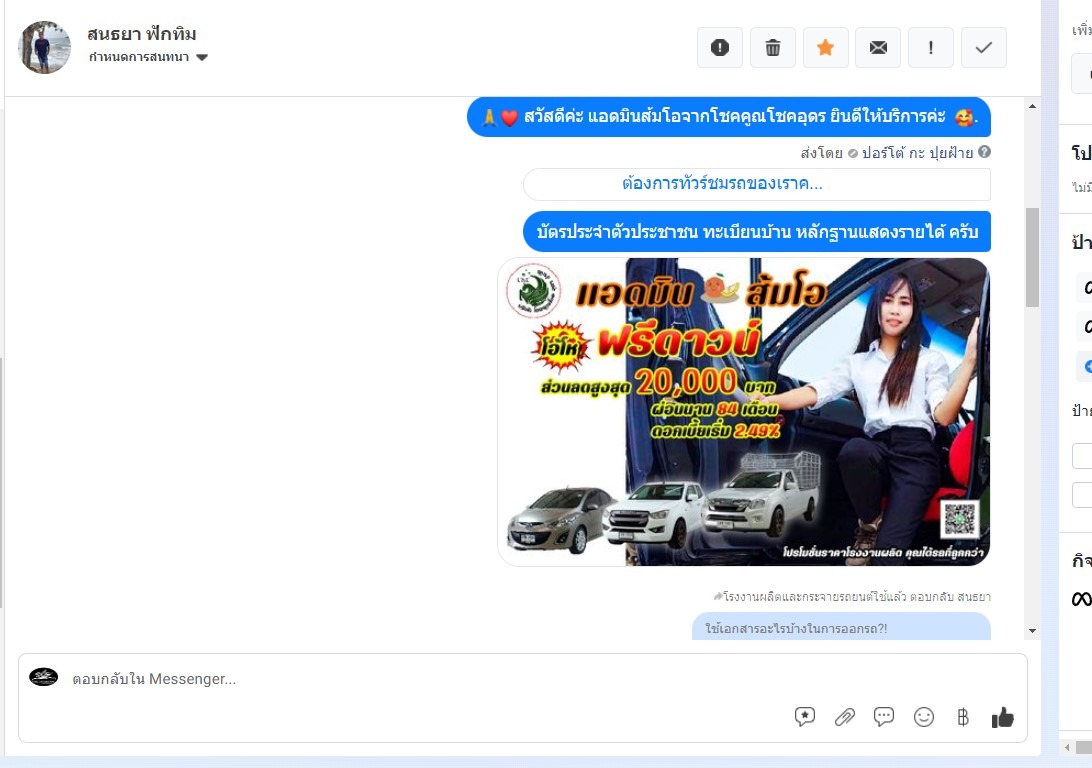
Task: Click the โรงงานผลิตและกระจายรถยนต์ใช้แล้ว ตอบกลับ สนธยา label
Action: point(852,597)
